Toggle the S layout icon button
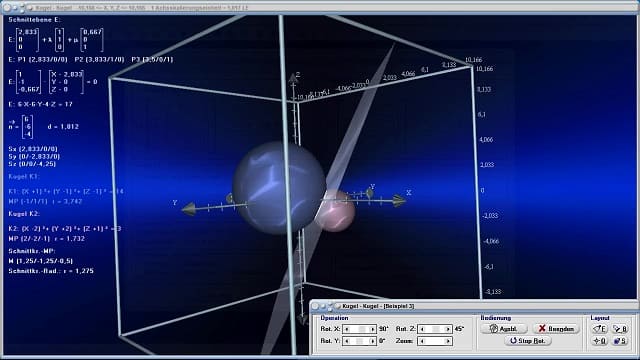 tap(620, 341)
